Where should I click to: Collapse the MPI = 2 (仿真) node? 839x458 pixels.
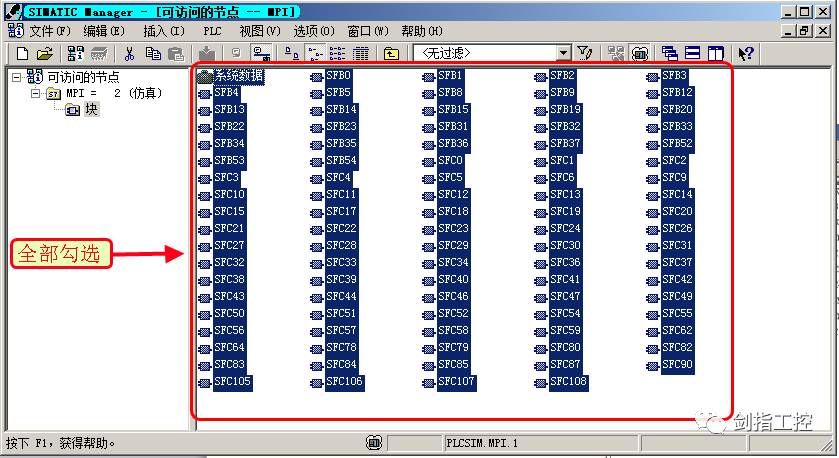35,94
